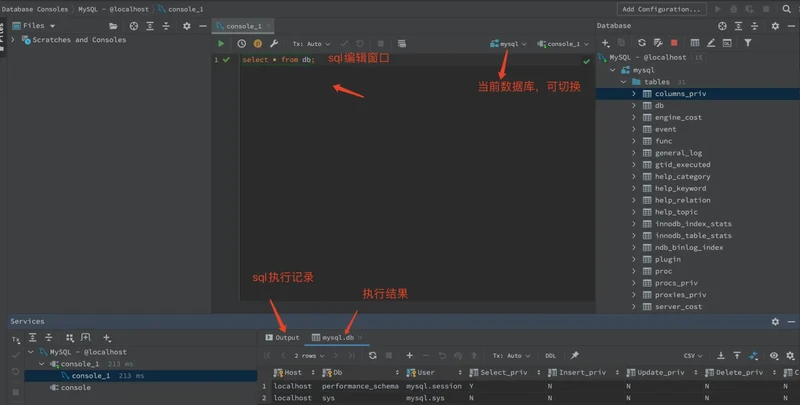Click the Add Configuration button

[661, 9]
